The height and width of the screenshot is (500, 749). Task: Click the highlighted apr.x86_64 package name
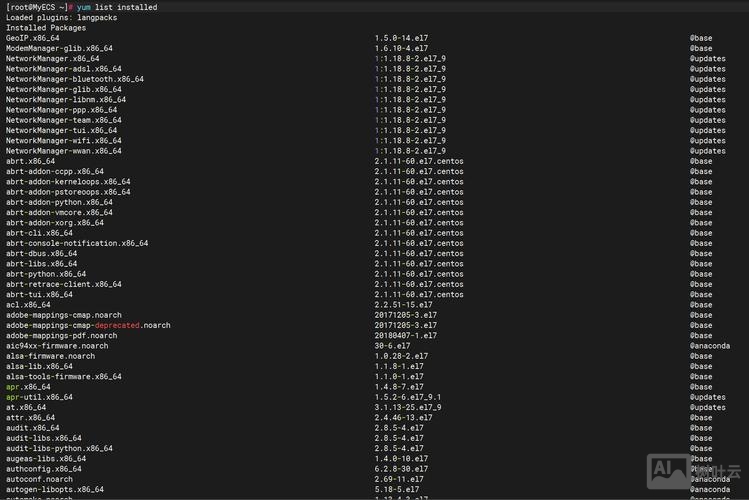click(28, 387)
